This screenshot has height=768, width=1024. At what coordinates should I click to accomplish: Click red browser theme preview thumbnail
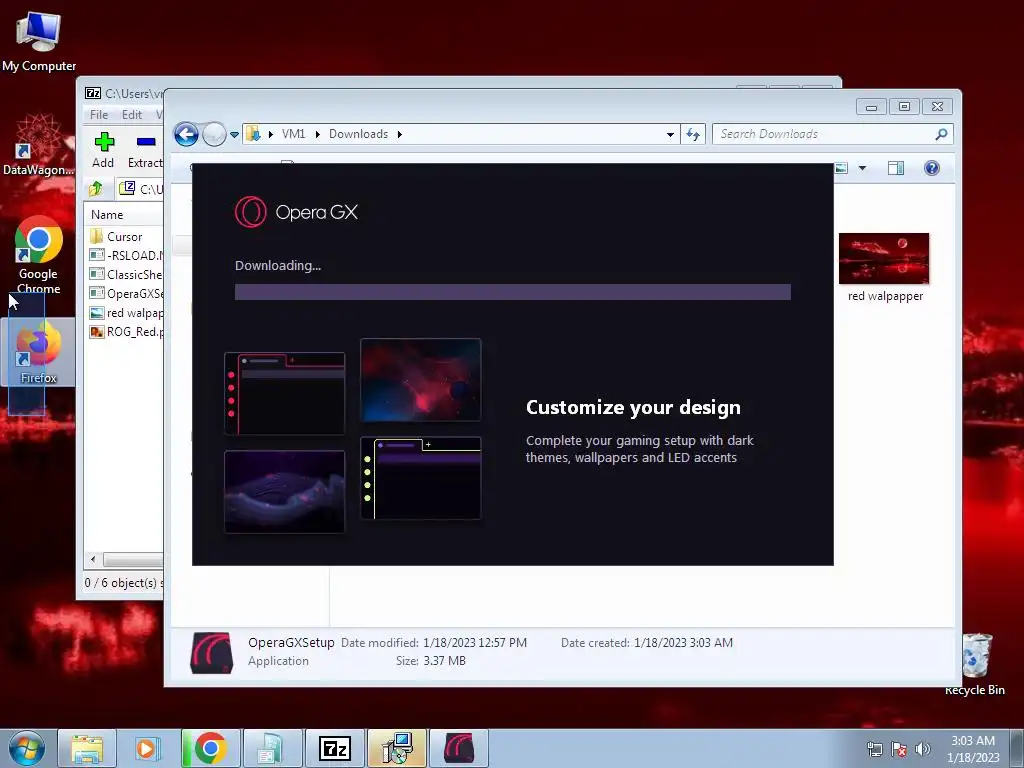(x=284, y=394)
